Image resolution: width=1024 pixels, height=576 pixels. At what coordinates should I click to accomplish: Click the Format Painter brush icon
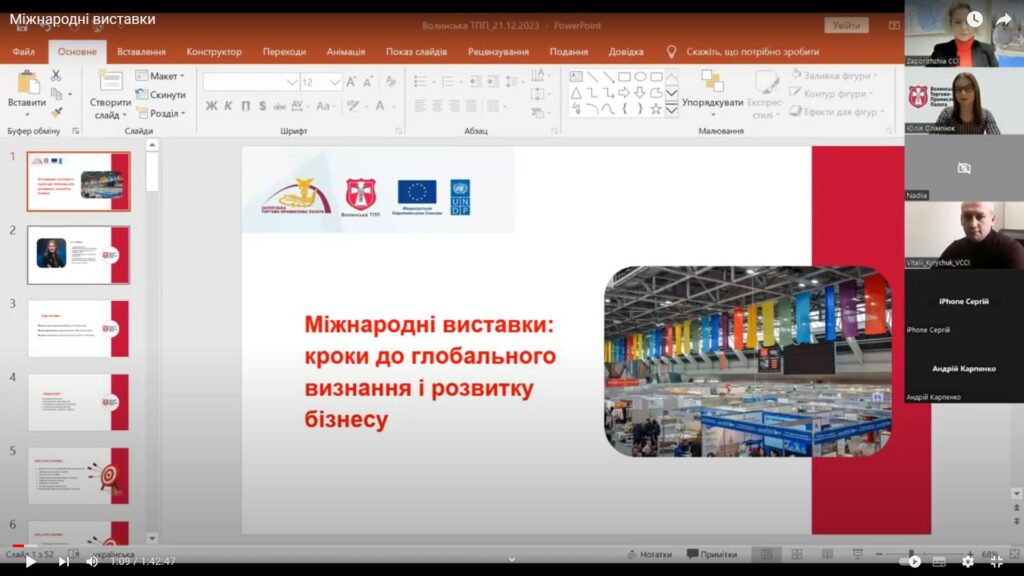coord(57,112)
